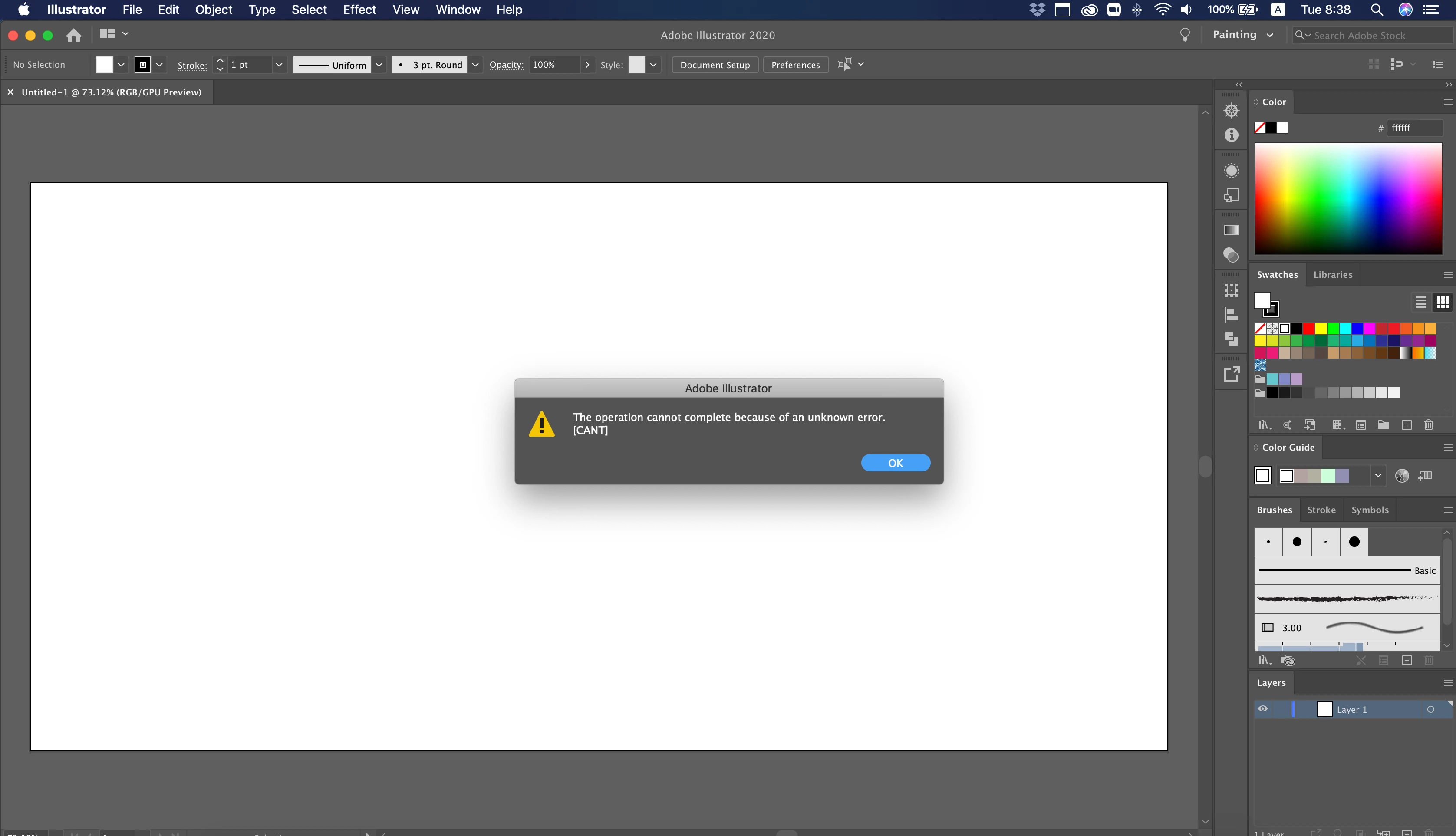Screen dimensions: 1456x836
Task: Click the Delete Swatch trash icon
Action: point(1429,425)
